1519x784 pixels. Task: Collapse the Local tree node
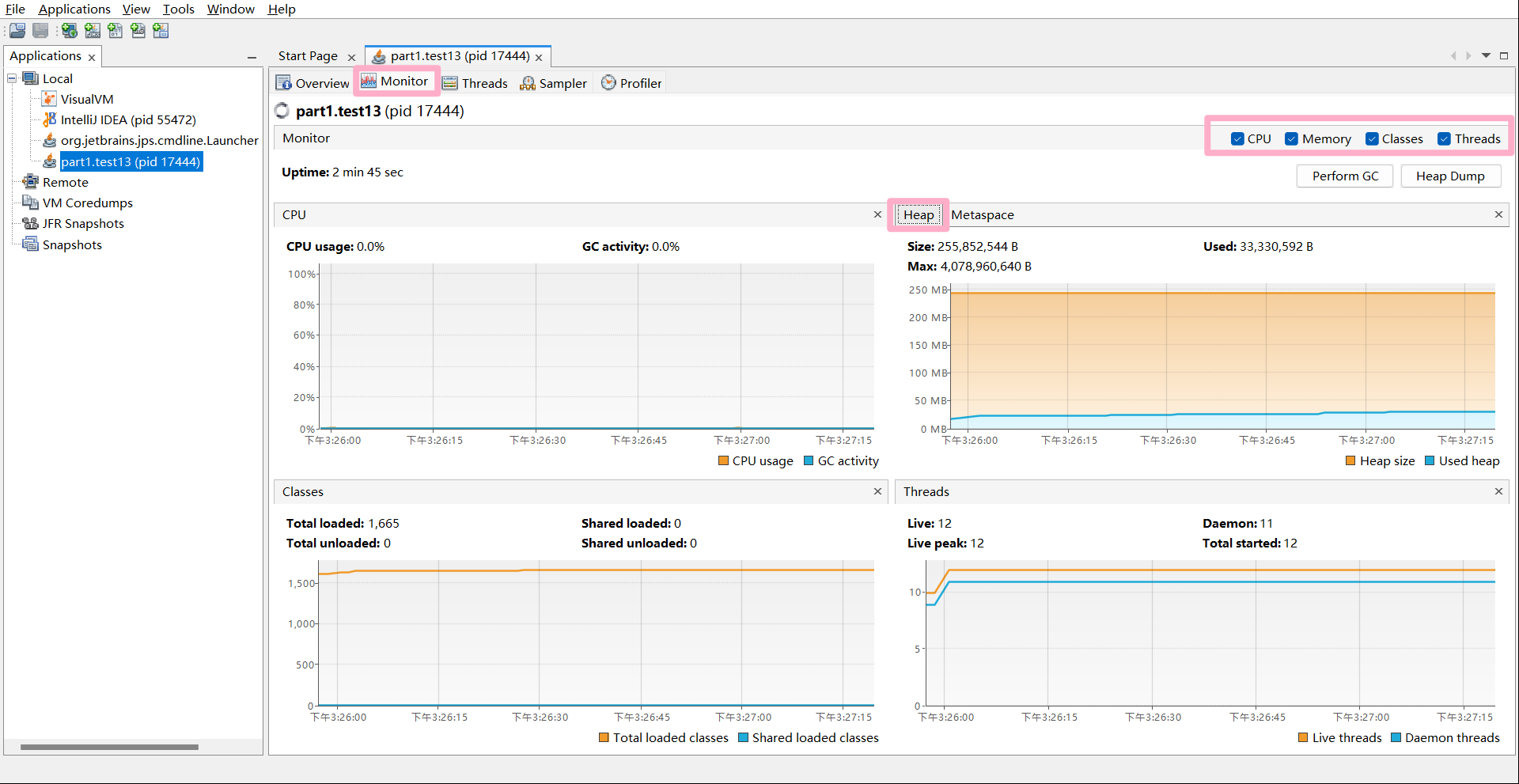click(12, 78)
